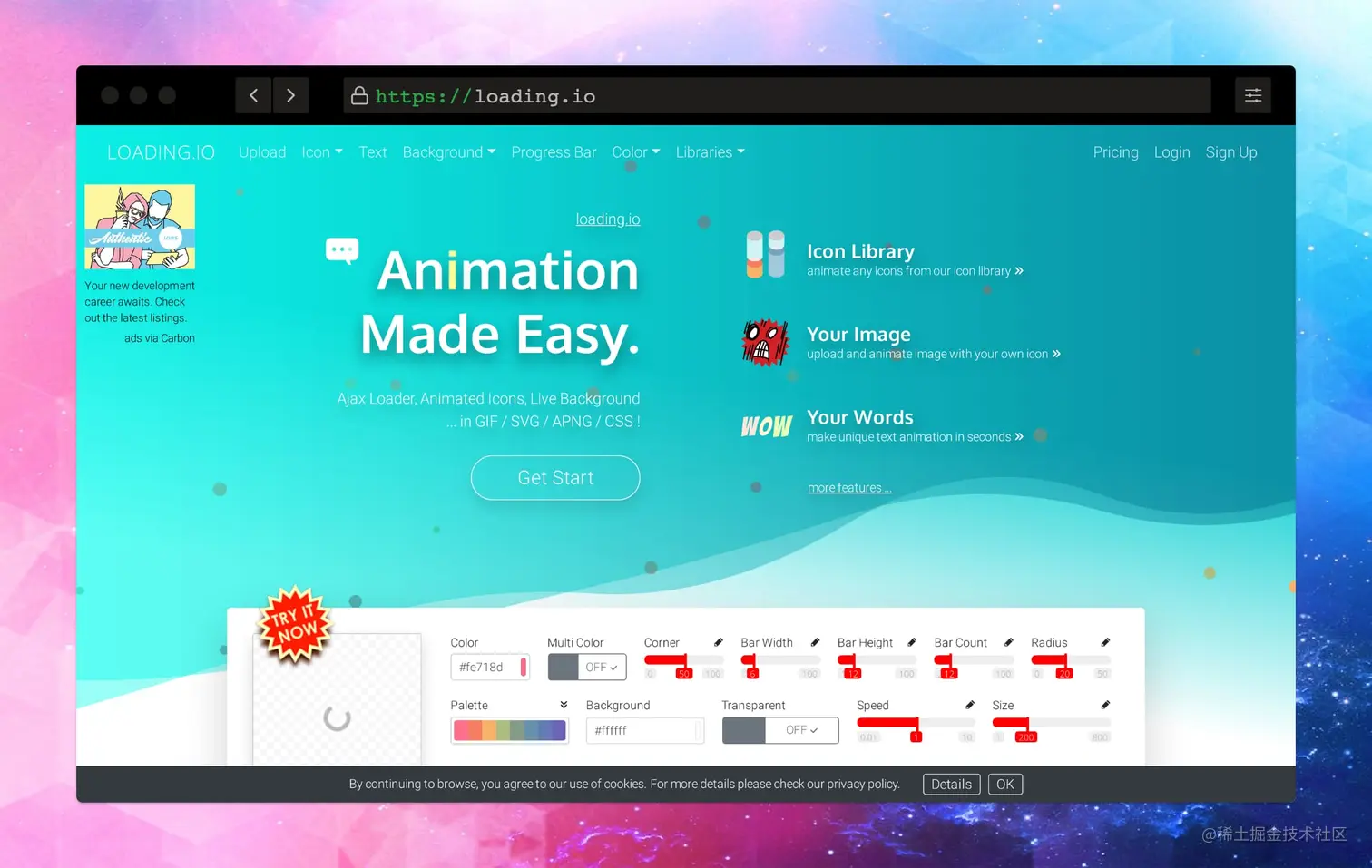Click the browser forward arrow
Image resolution: width=1372 pixels, height=868 pixels.
290,95
